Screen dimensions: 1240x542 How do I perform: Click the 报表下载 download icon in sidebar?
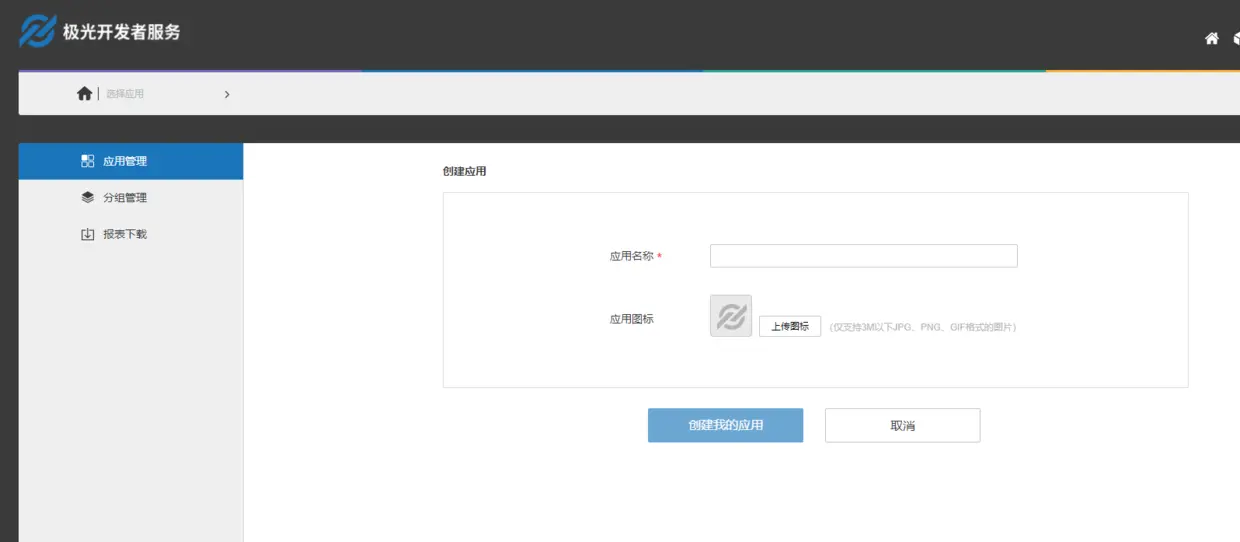pos(88,234)
